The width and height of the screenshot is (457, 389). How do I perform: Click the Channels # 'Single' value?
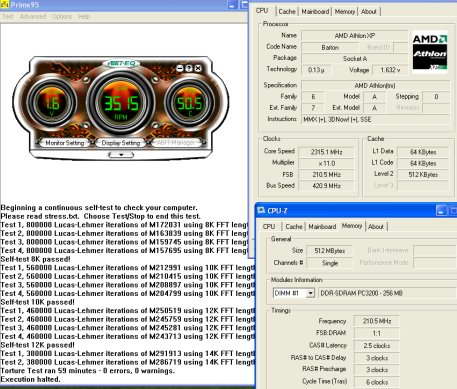pyautogui.click(x=329, y=263)
